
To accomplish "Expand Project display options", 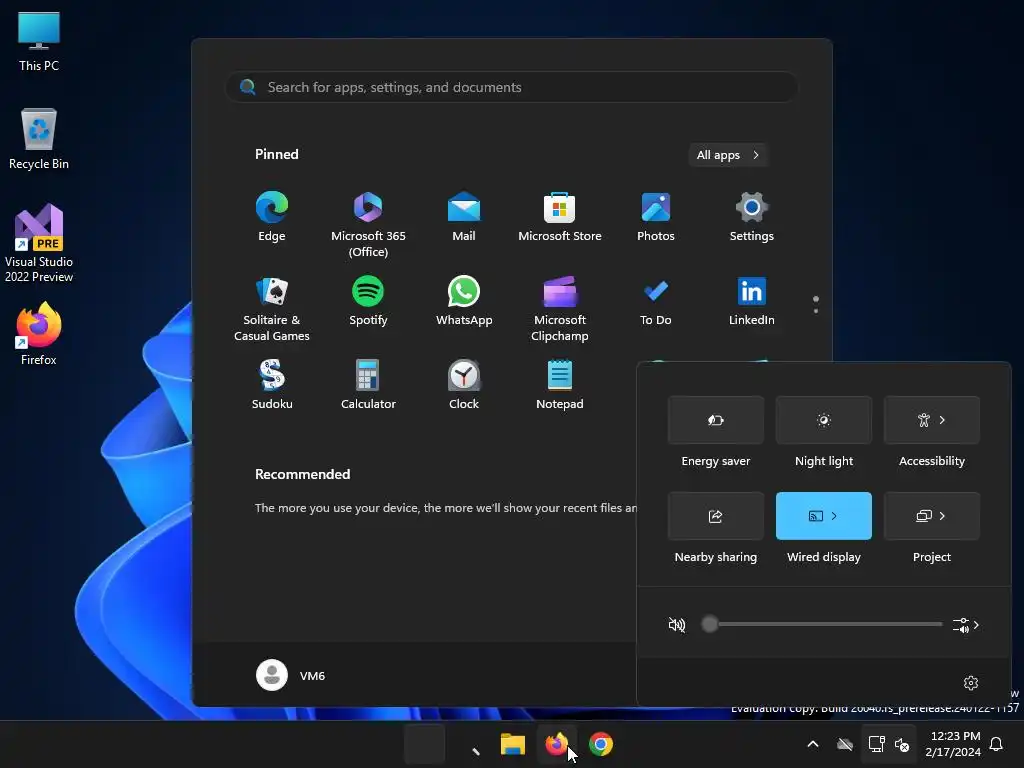I will (942, 516).
